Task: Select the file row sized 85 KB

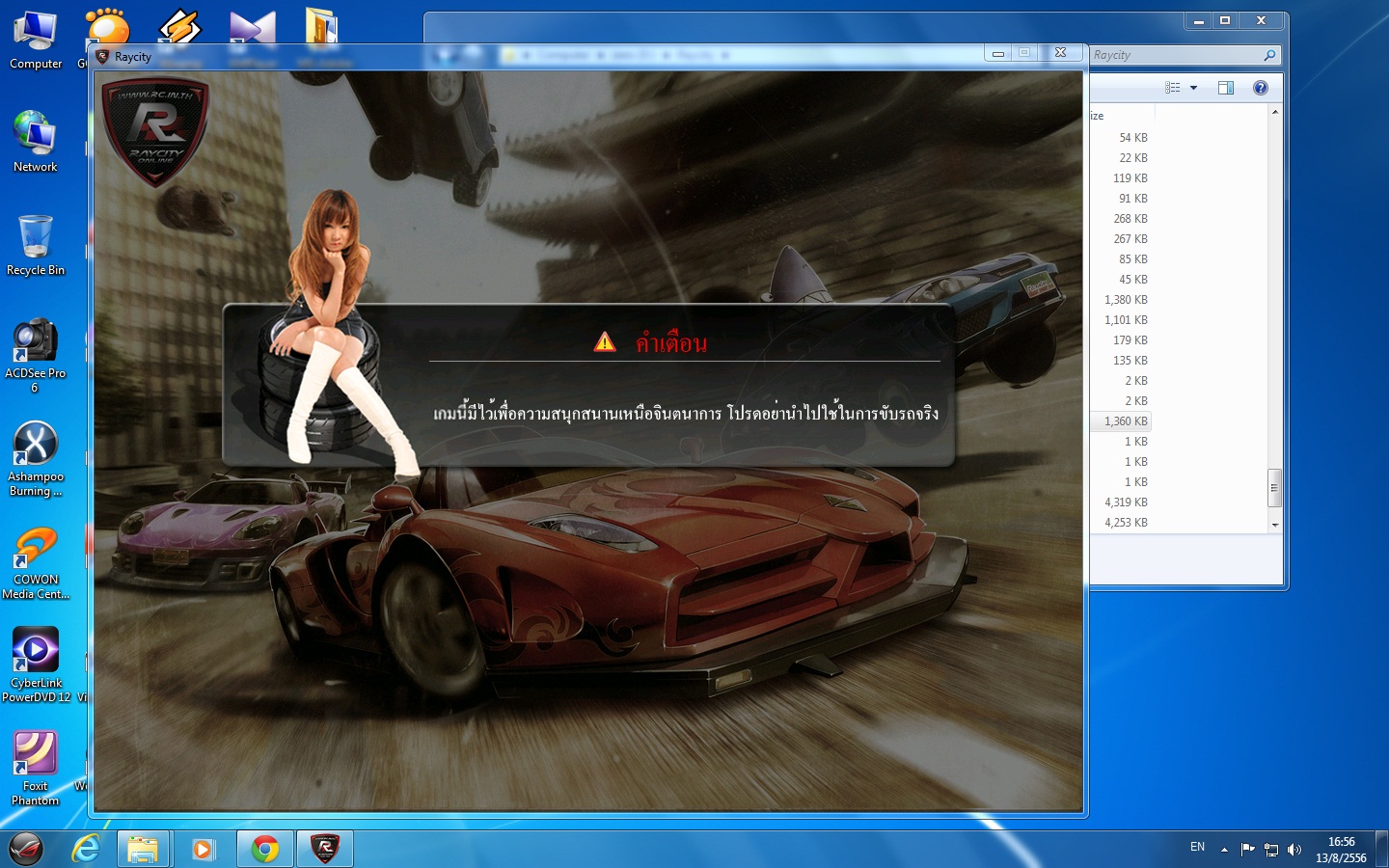Action: click(1121, 259)
